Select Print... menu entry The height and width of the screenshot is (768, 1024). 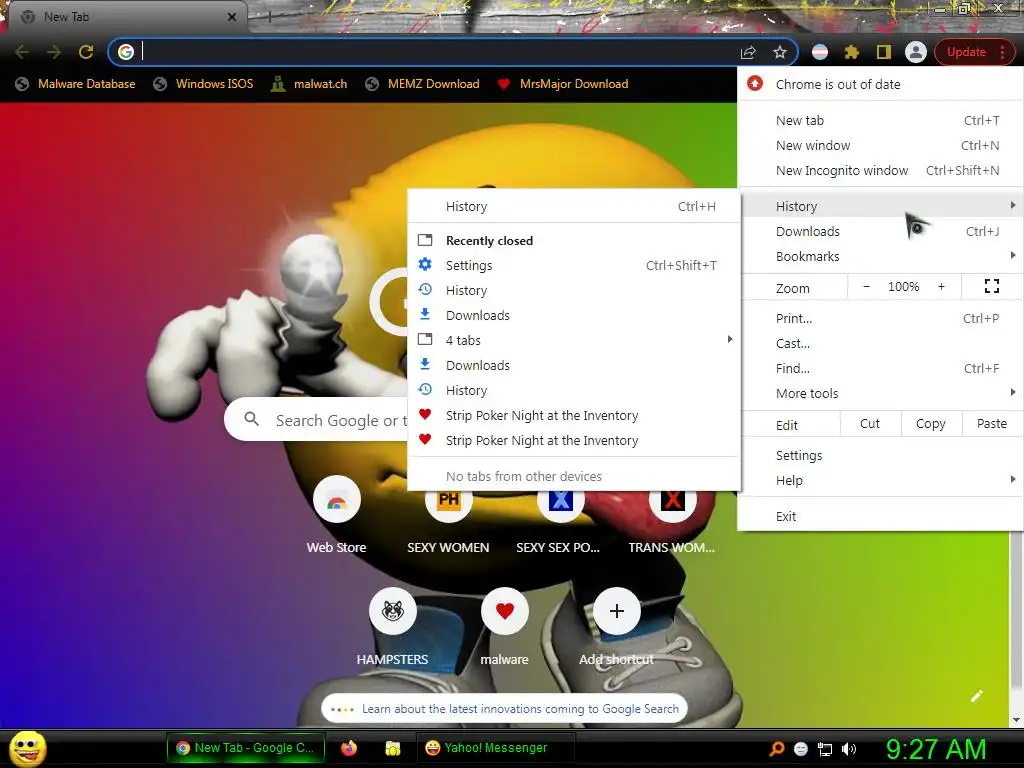[880, 319]
